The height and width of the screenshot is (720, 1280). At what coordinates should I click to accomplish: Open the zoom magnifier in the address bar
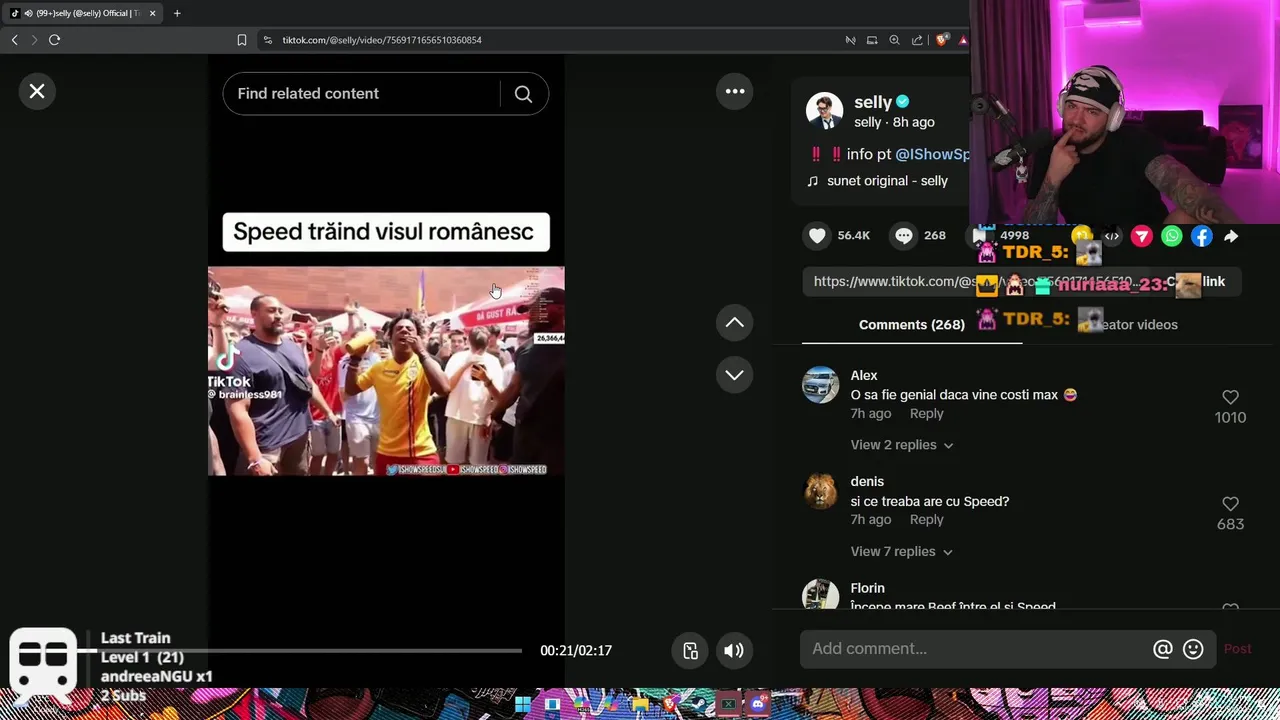pos(894,40)
